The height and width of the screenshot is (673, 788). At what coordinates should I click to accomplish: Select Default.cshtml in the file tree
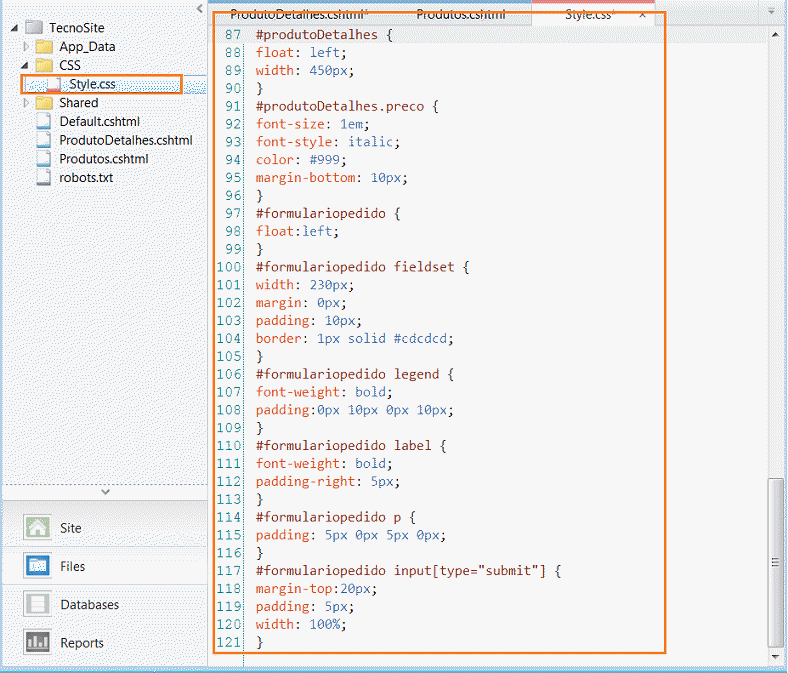[100, 122]
